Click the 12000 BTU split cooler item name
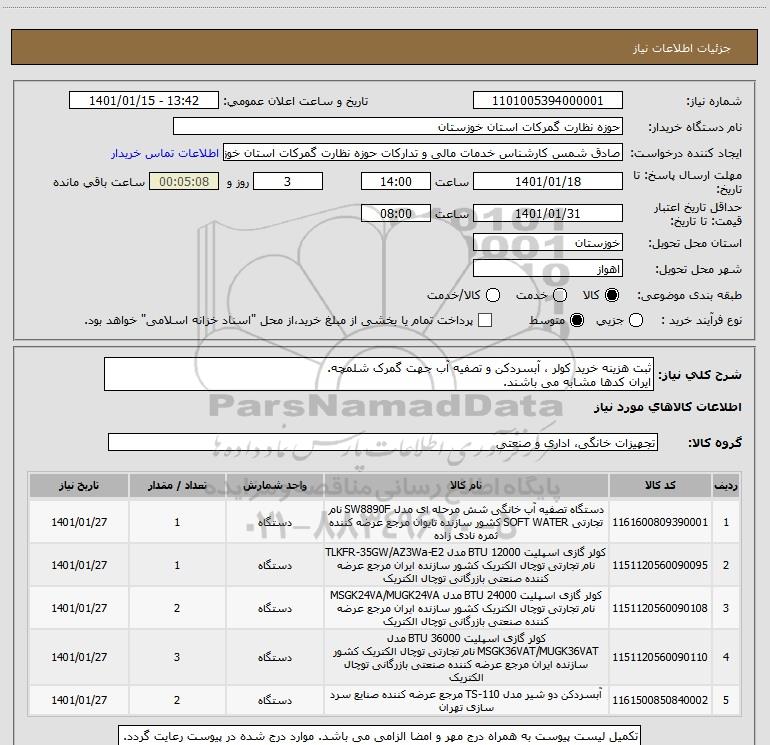770x745 pixels. [x=466, y=565]
